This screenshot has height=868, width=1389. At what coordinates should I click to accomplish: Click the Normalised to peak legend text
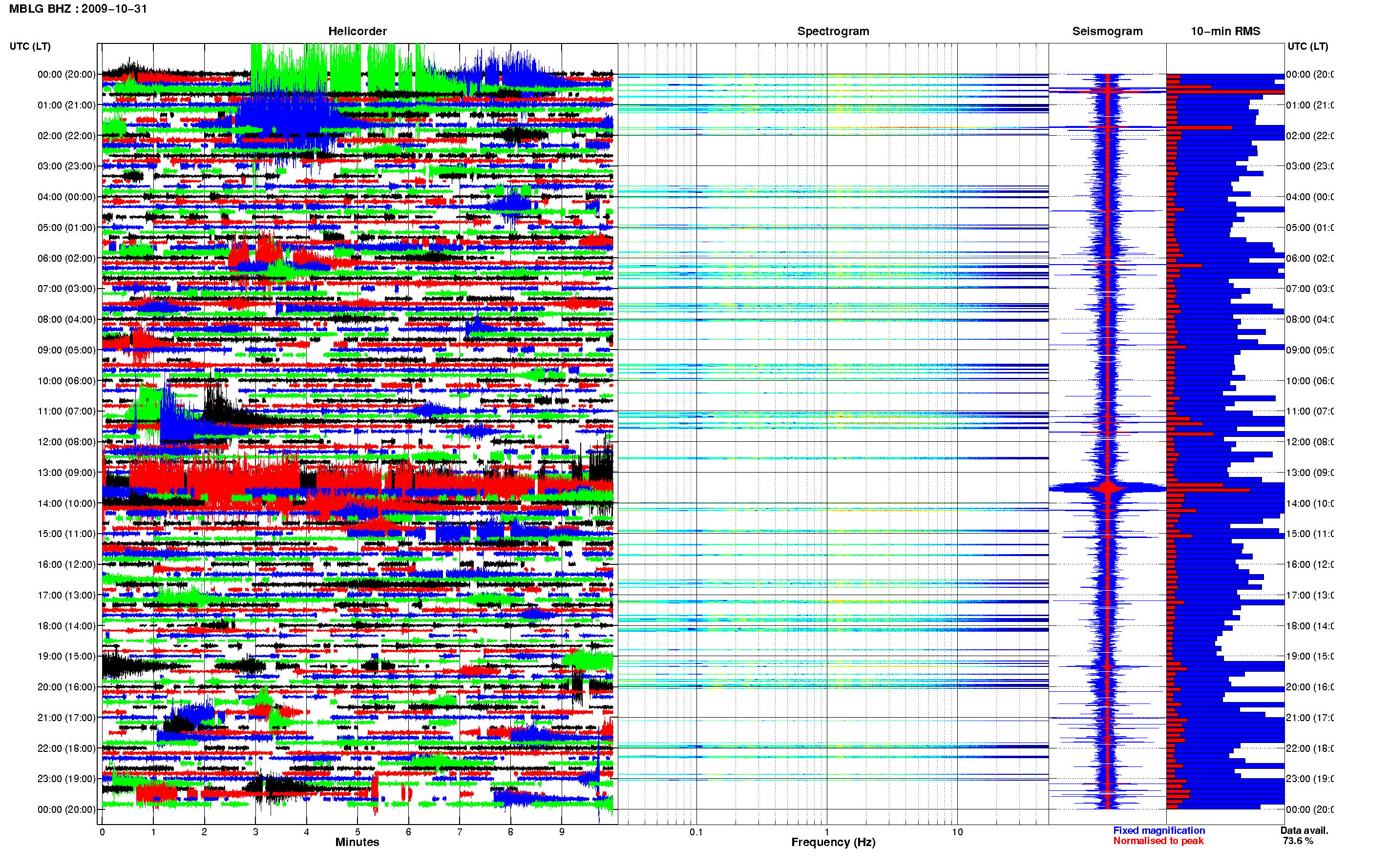1158,841
